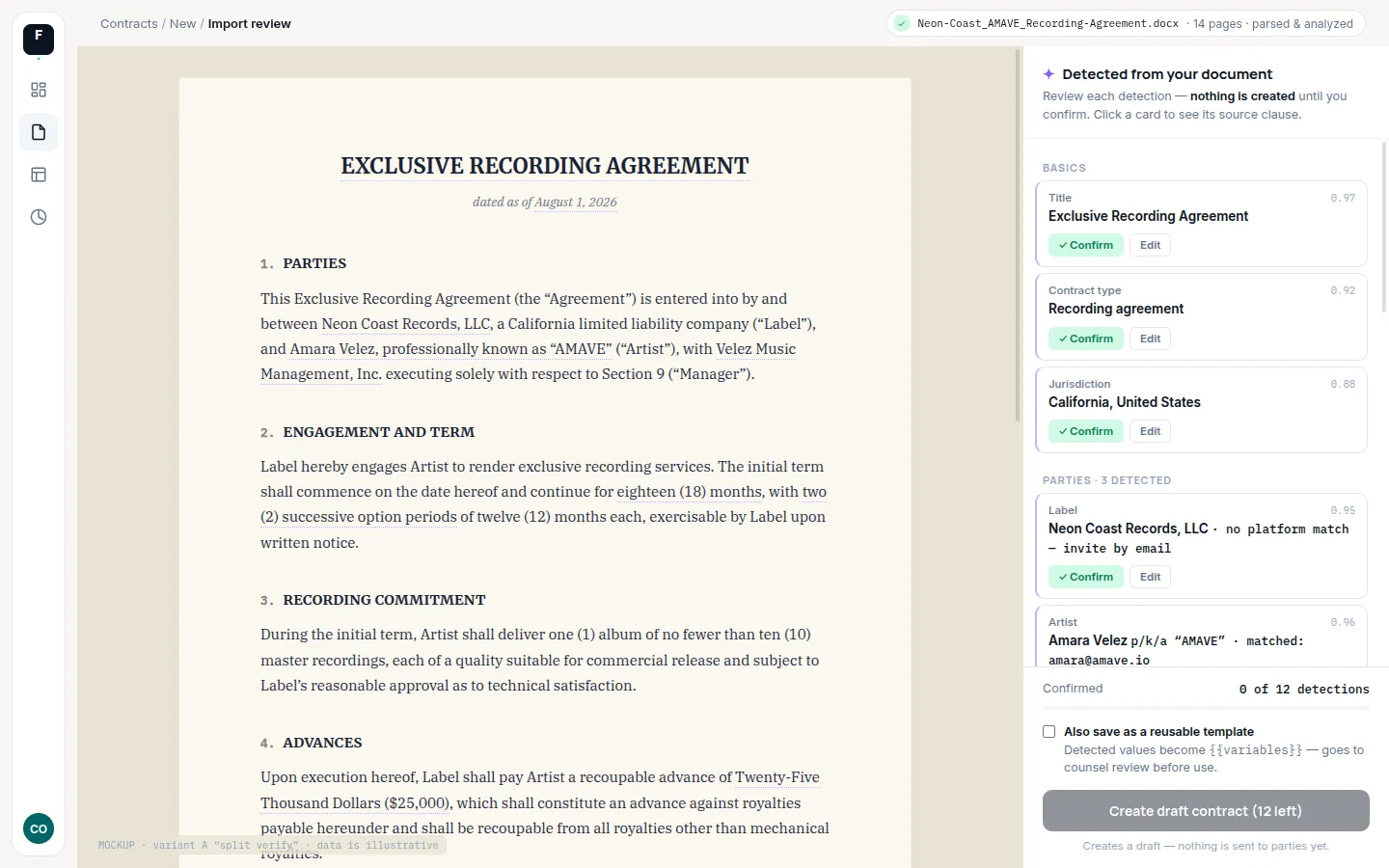This screenshot has width=1389, height=868.
Task: Click underlined eighteen (18) months term
Action: click(x=690, y=492)
